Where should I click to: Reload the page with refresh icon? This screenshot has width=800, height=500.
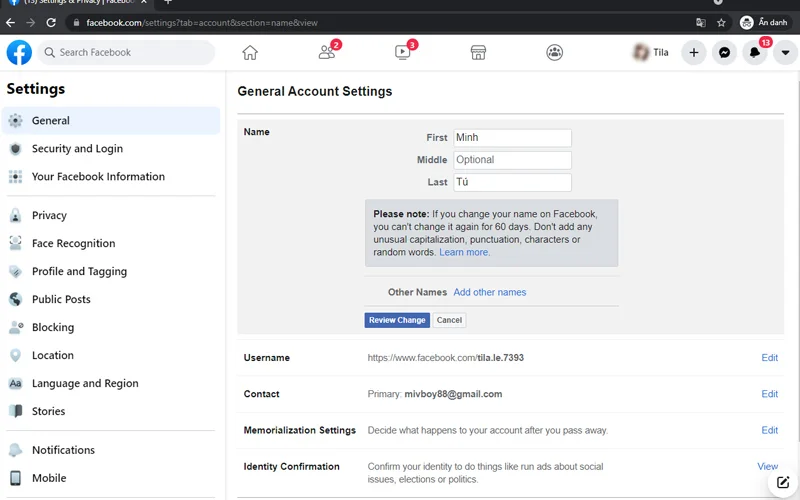coord(51,22)
